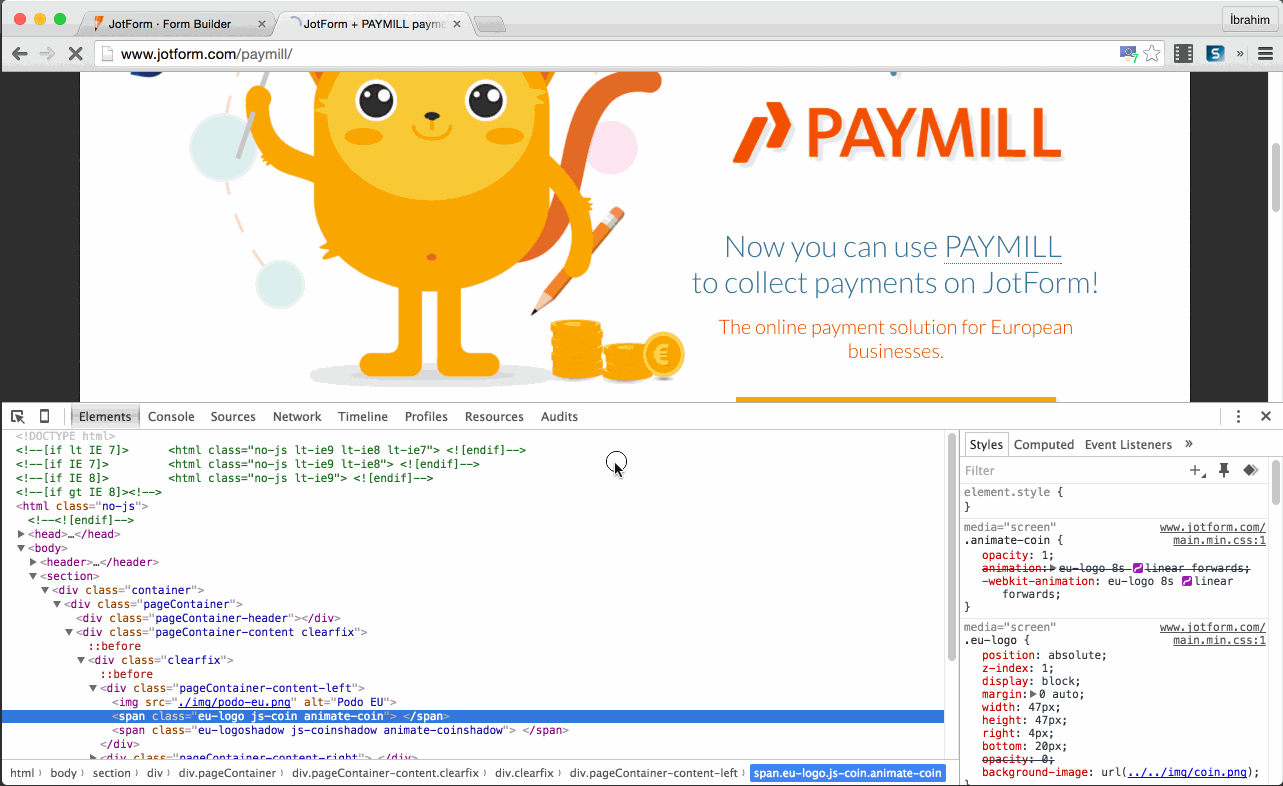
Task: Open main.min.css:1 link for .animate-coin rule
Action: 1219,541
